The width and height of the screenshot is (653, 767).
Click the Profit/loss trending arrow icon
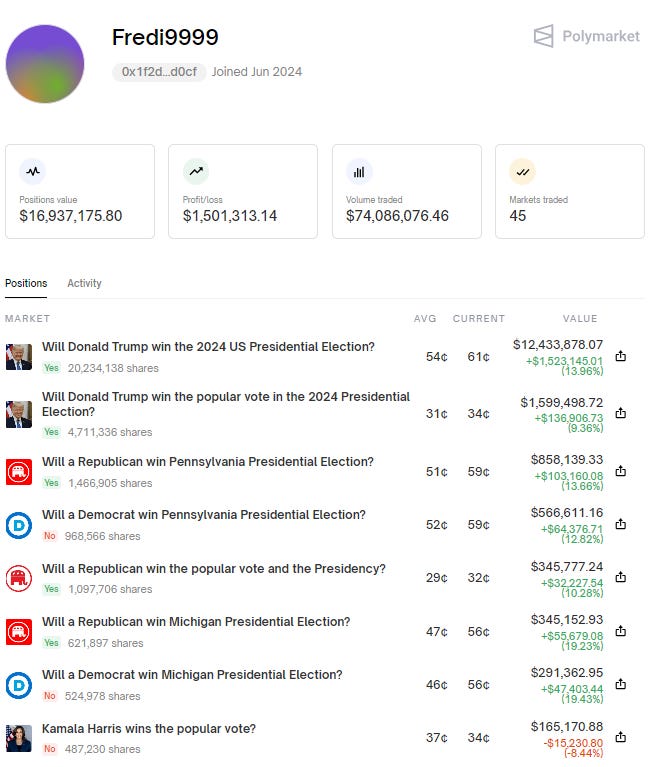click(196, 172)
